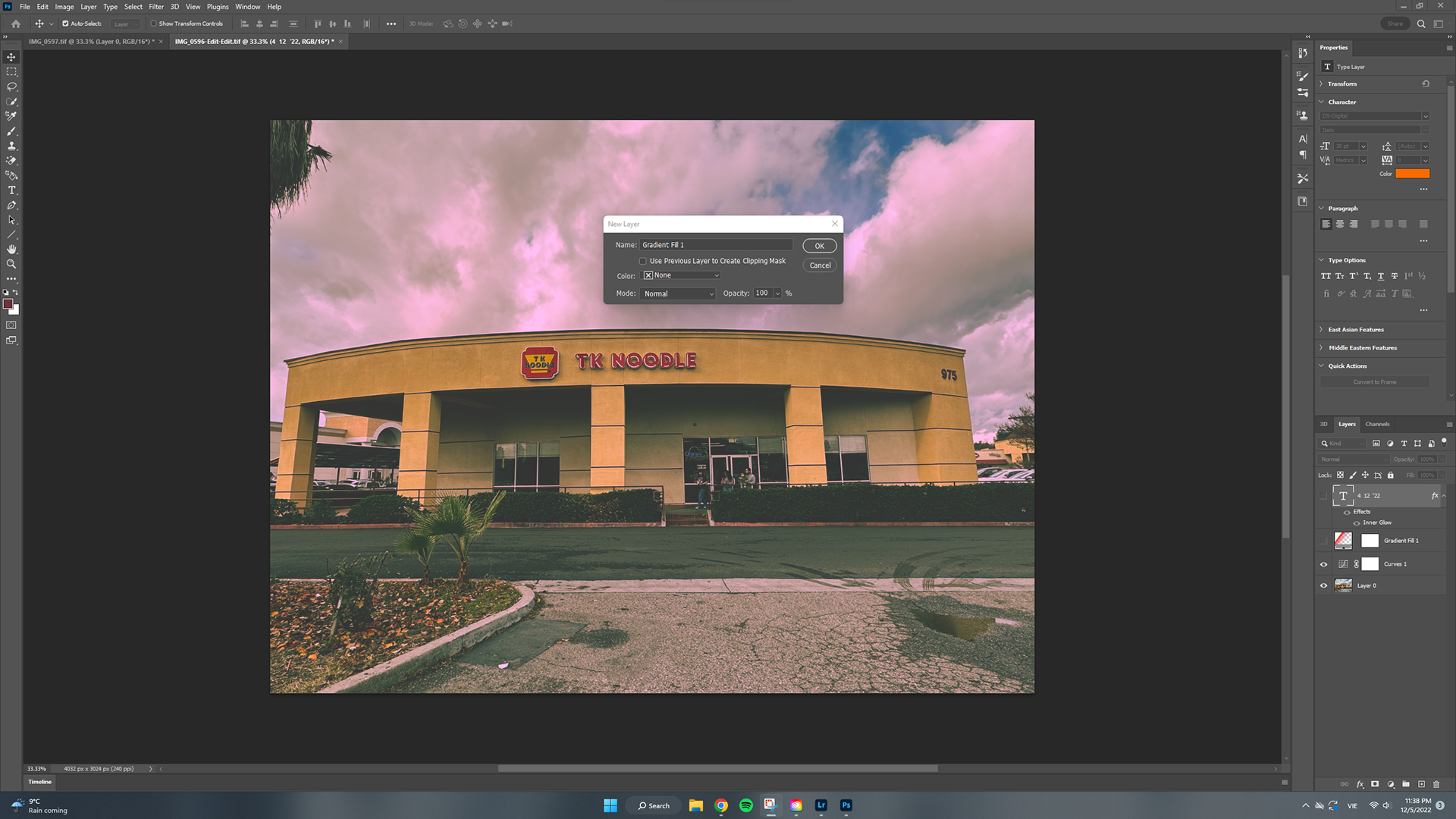This screenshot has height=819, width=1456.
Task: Click the Character Color swatch in Properties
Action: click(1411, 174)
